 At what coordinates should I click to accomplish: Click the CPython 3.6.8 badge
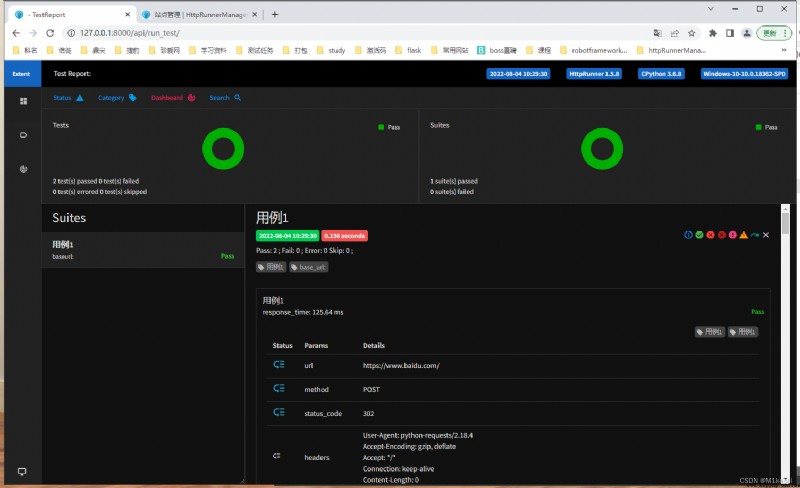[x=661, y=74]
